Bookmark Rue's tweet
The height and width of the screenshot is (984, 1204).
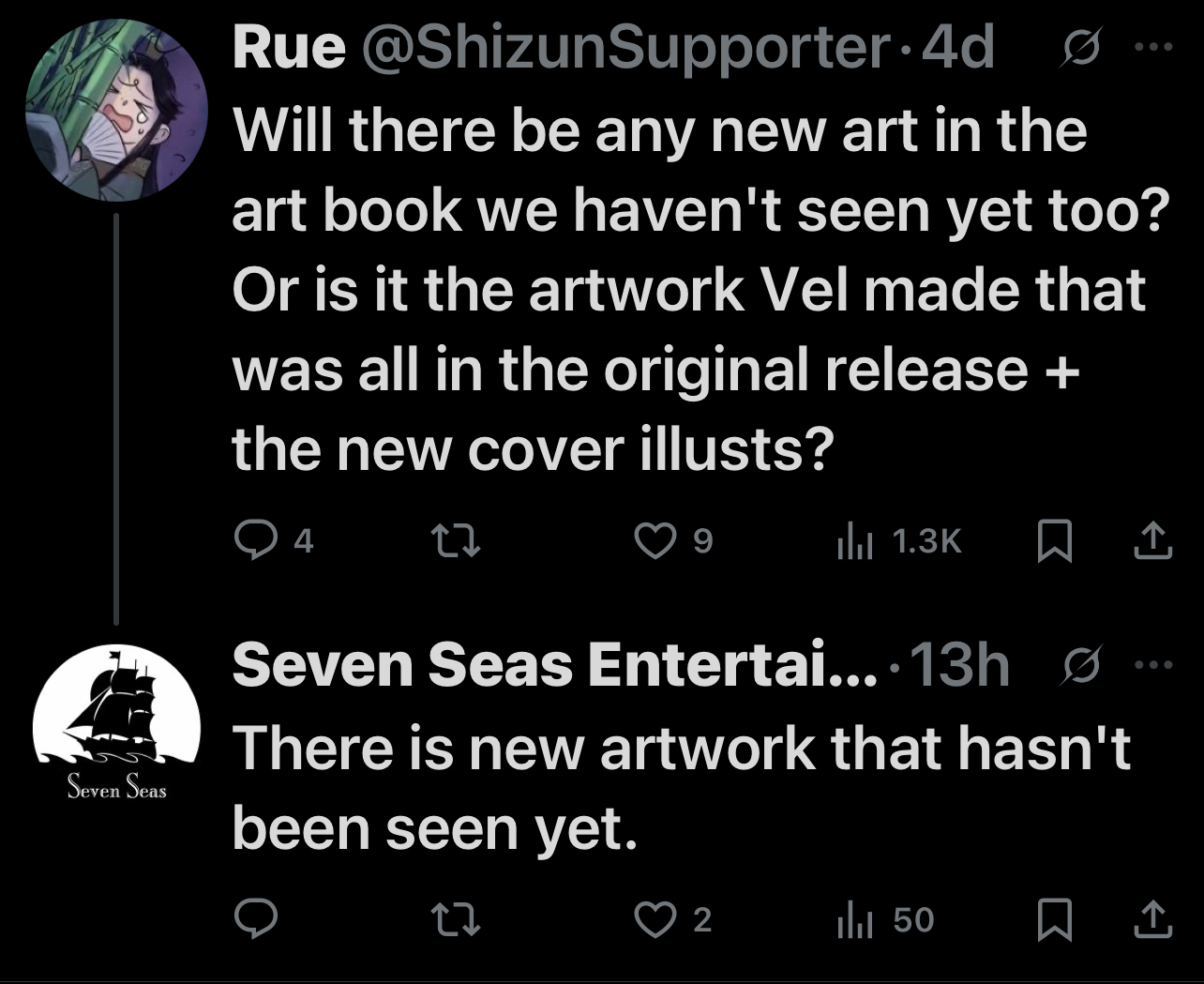pos(1056,540)
